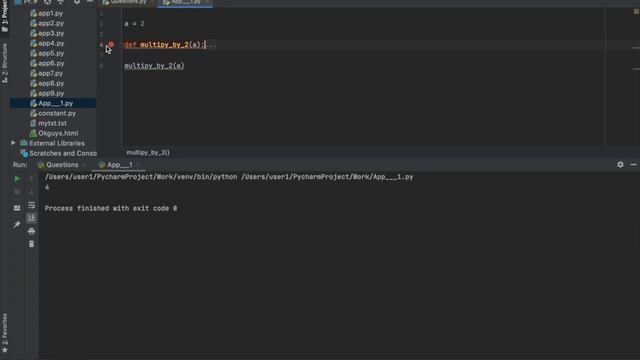Screen dimensions: 640x360
Task: Open app5.py in the project tree
Action: pos(47,53)
